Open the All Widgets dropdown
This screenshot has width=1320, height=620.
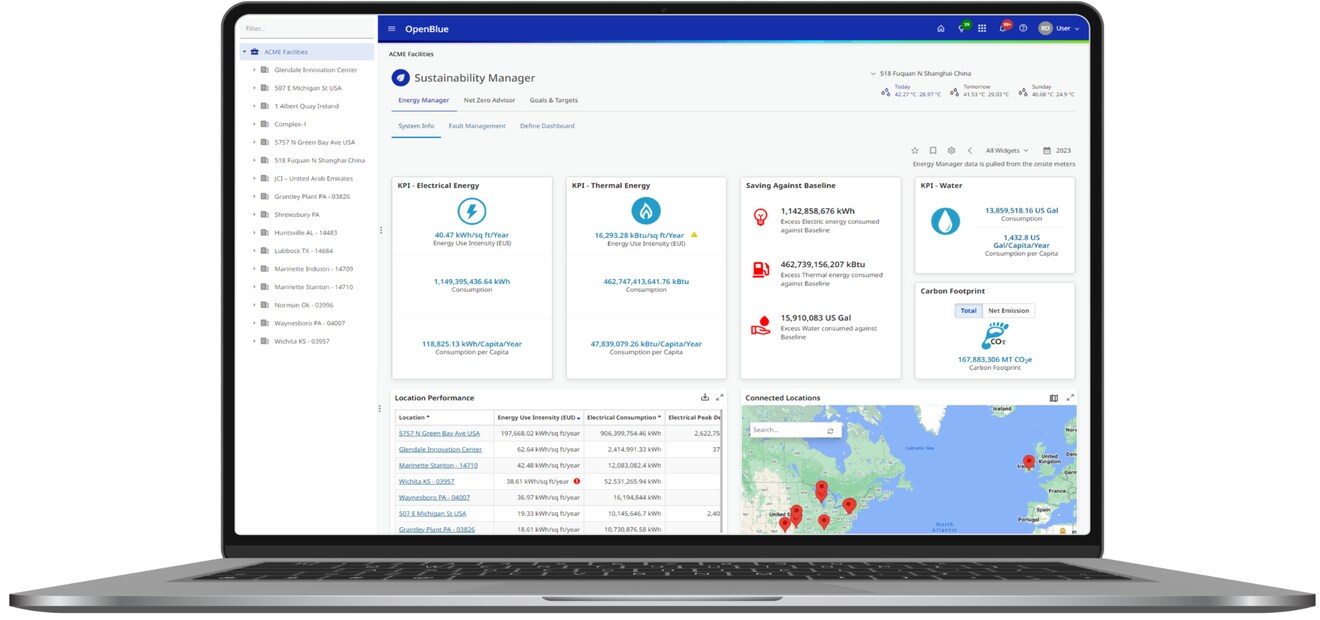point(1006,151)
